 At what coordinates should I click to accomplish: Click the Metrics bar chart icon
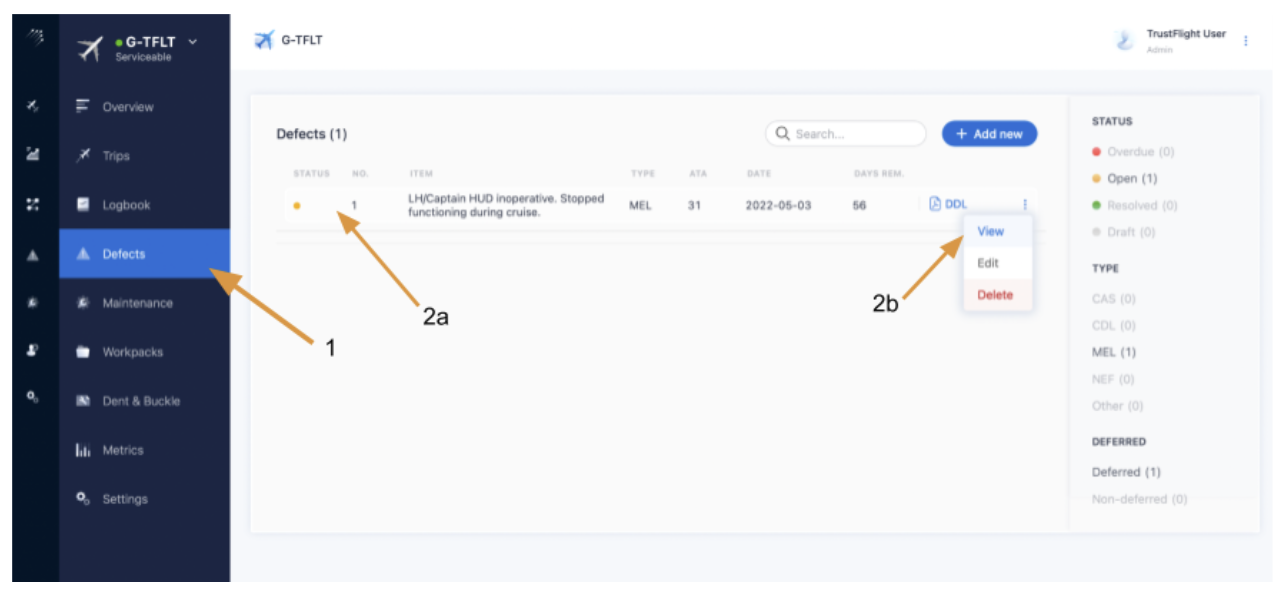[x=83, y=450]
